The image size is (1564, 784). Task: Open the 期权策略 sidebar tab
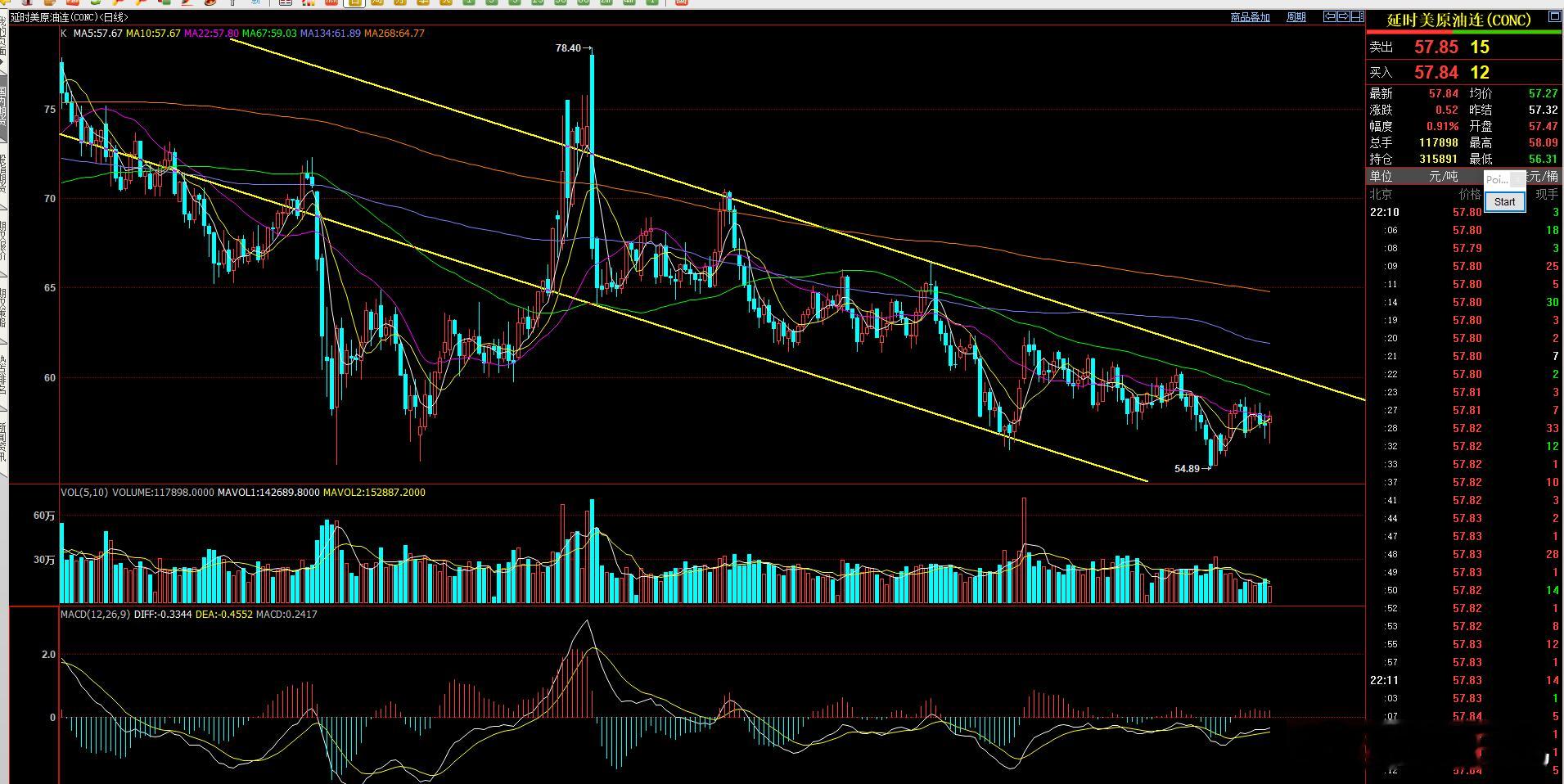coord(4,306)
